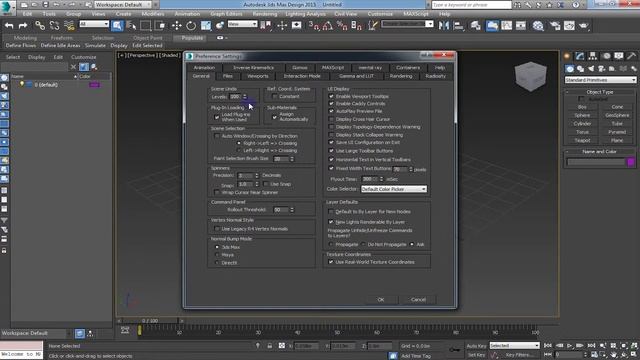Open the selection filter All dropdown
The image size is (640, 360).
(x=94, y=24)
